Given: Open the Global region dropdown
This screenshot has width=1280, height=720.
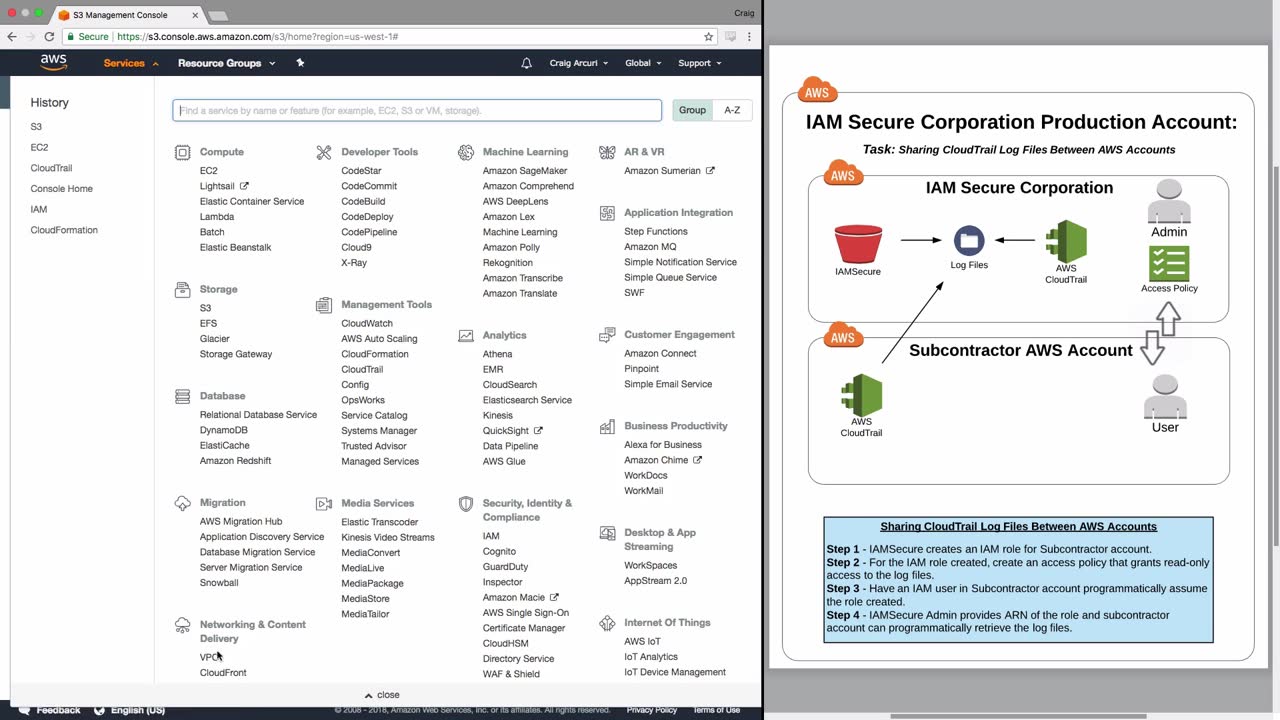Looking at the screenshot, I should (x=643, y=63).
